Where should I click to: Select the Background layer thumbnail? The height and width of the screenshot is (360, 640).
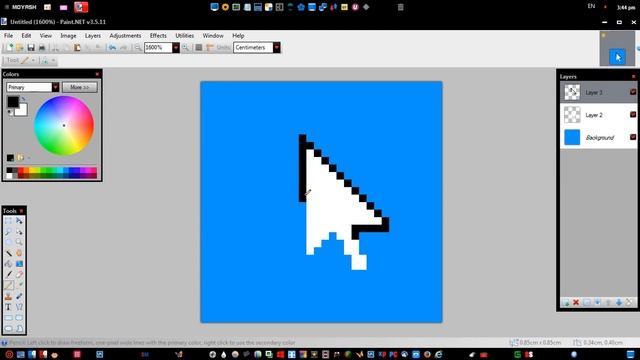[572, 138]
